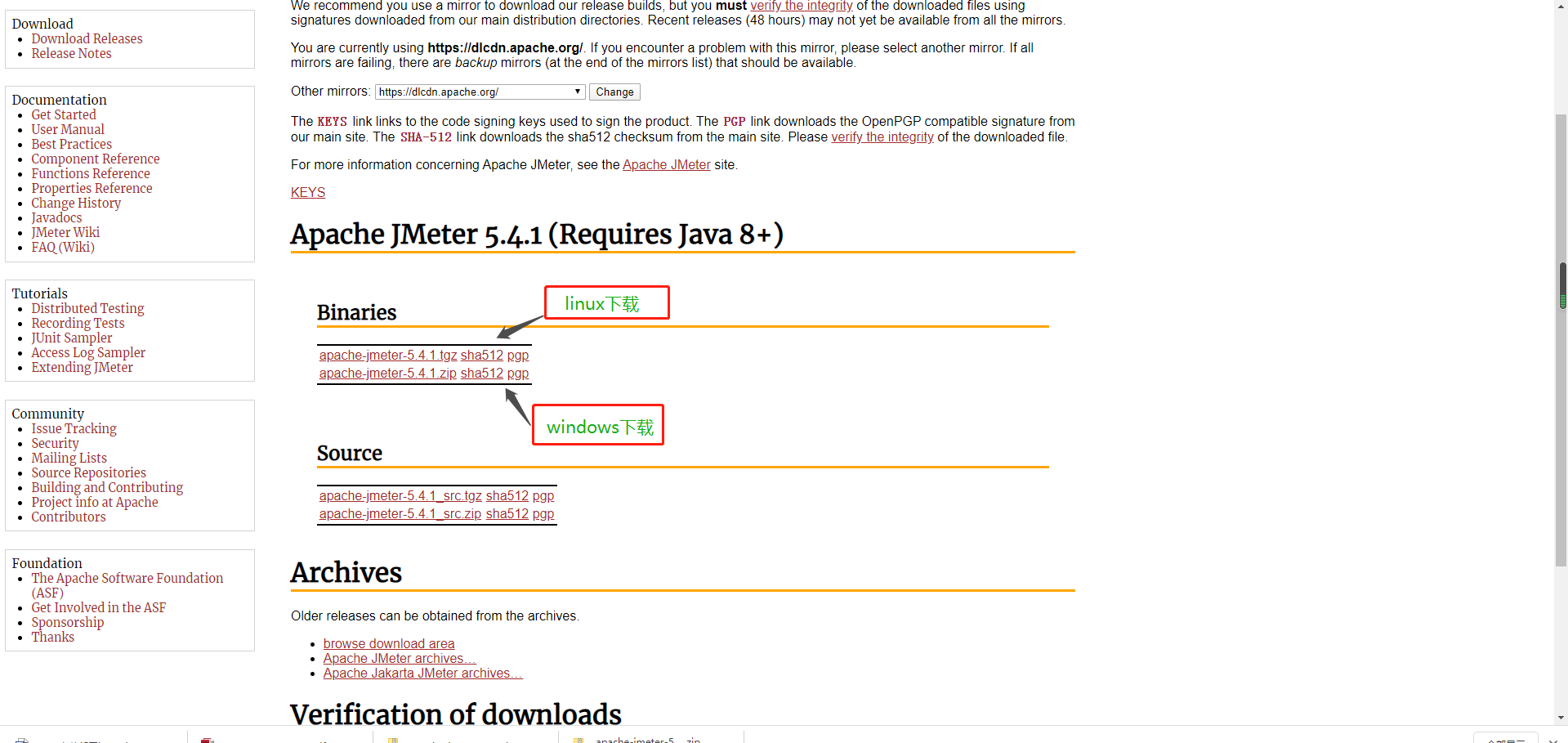Image resolution: width=1568 pixels, height=743 pixels.
Task: Open the Apache JMeter site link
Action: click(x=666, y=164)
